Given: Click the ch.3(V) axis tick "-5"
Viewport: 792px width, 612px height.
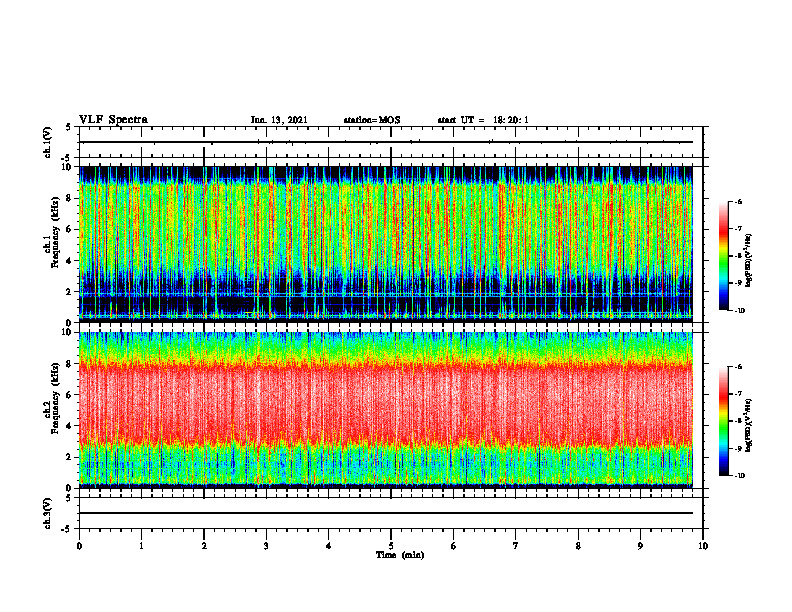Looking at the screenshot, I should [67, 529].
